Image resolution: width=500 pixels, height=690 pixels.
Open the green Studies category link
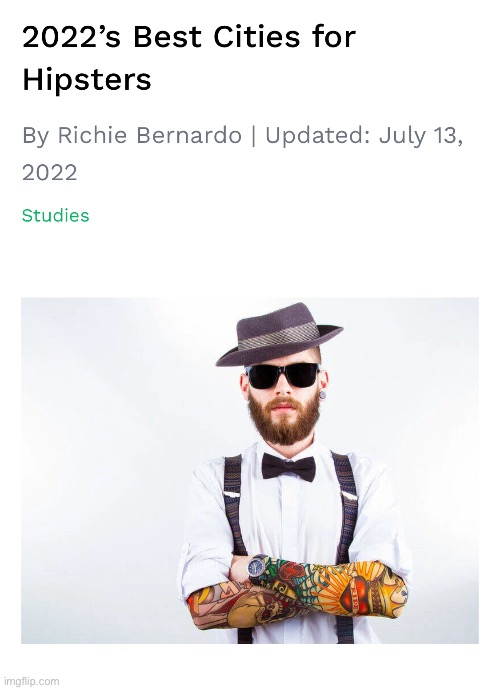(x=55, y=216)
